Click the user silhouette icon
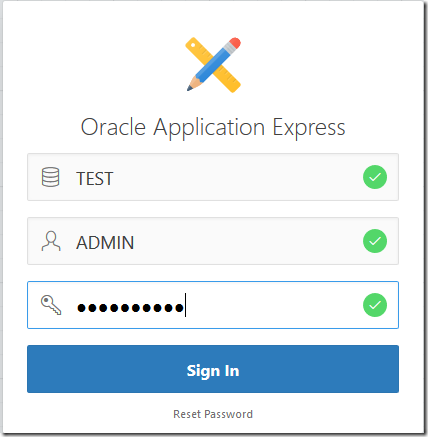The image size is (428, 437). (51, 241)
